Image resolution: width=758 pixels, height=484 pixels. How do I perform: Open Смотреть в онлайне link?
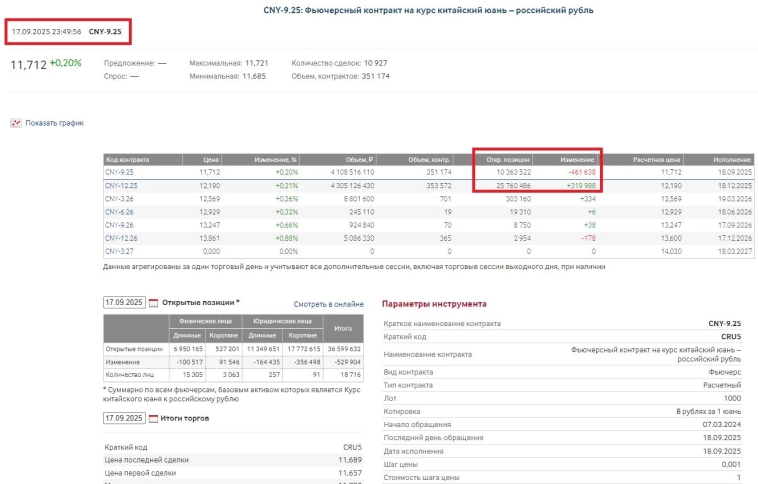tap(328, 303)
